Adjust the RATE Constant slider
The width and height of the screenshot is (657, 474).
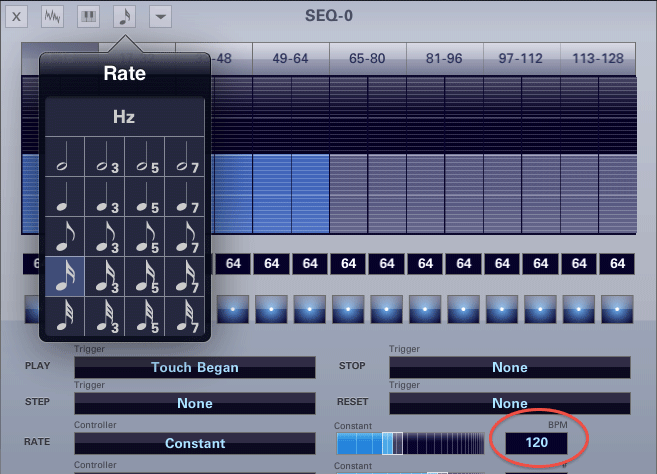pos(410,443)
